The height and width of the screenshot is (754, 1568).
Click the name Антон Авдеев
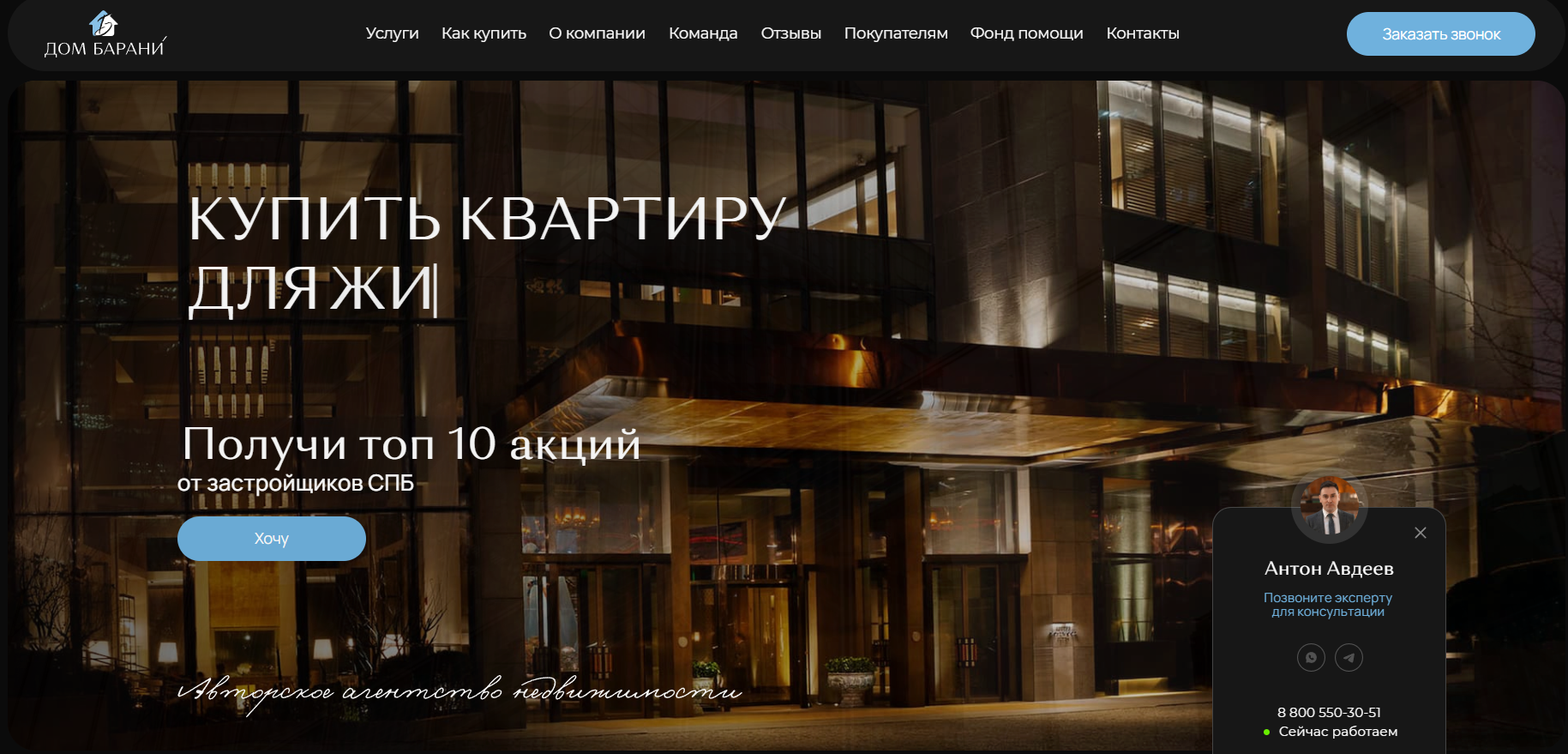point(1329,569)
